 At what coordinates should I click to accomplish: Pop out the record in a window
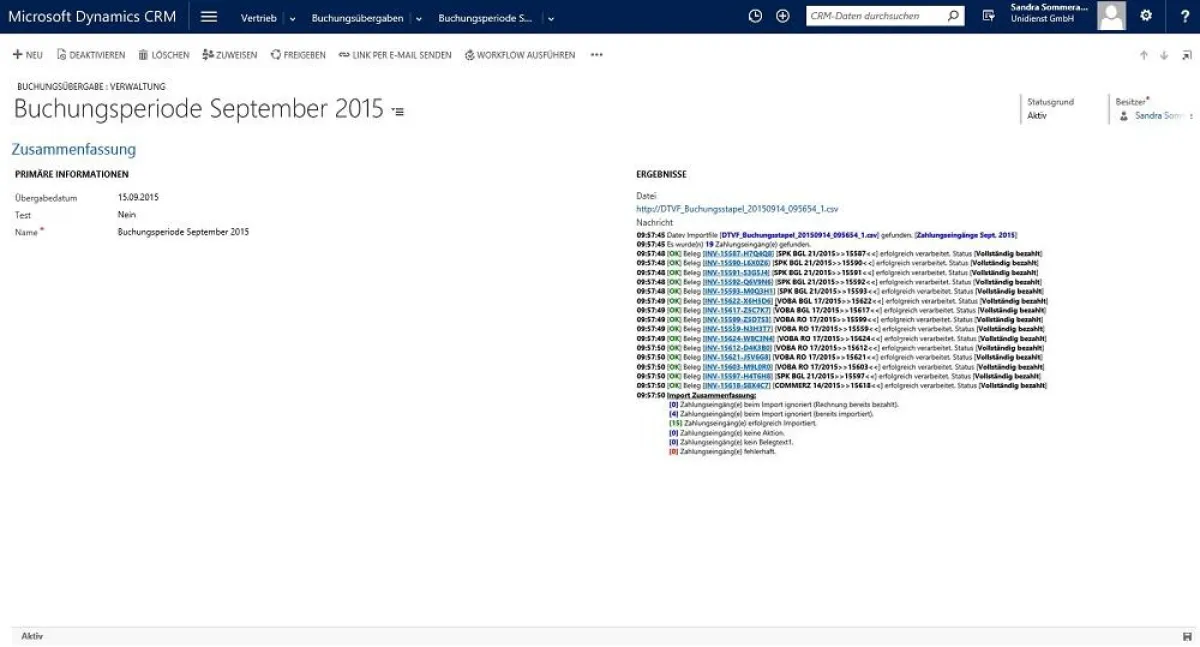[x=1184, y=56]
